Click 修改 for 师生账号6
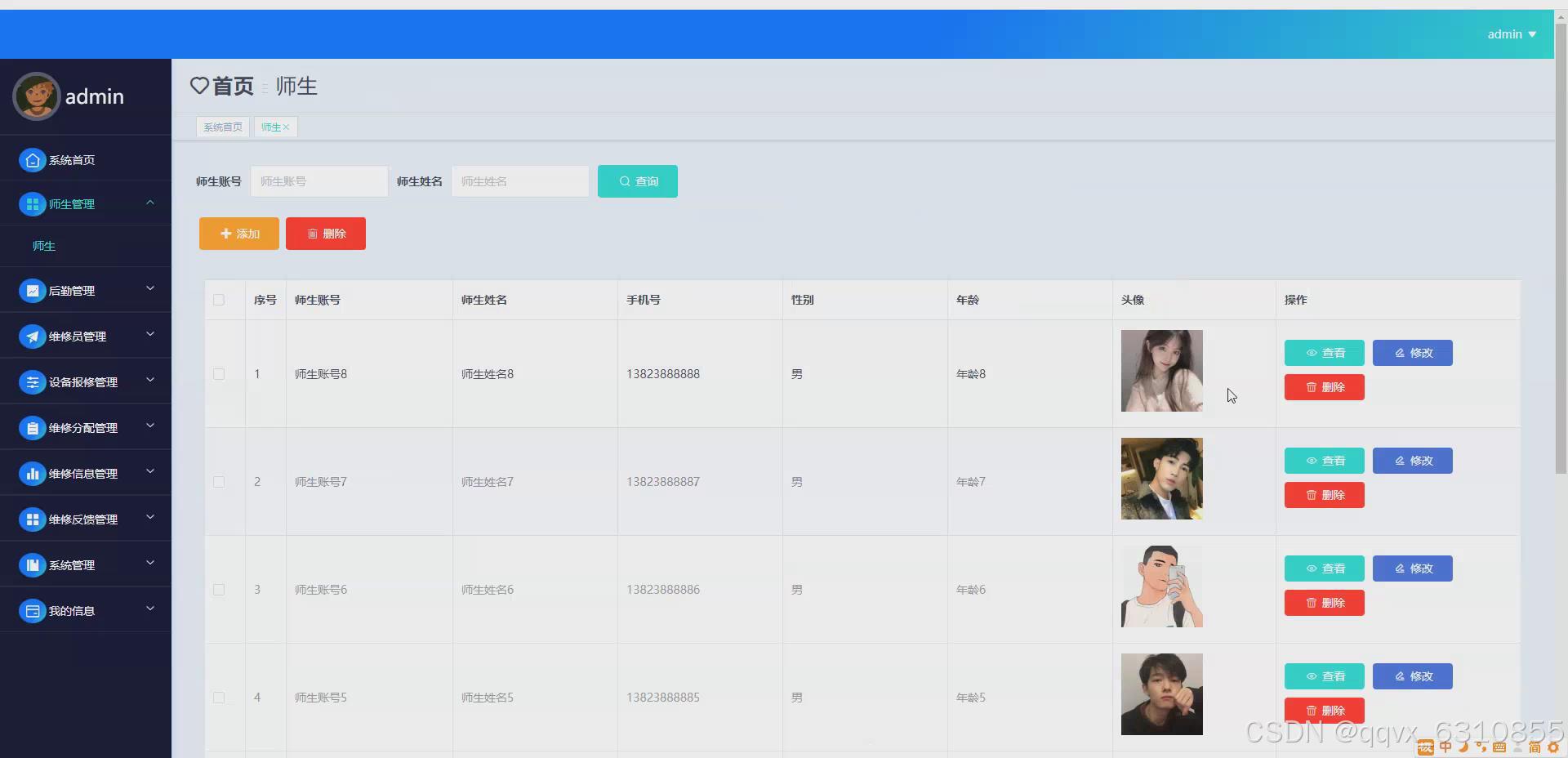Screen dimensions: 1568x758 pyautogui.click(x=1413, y=568)
